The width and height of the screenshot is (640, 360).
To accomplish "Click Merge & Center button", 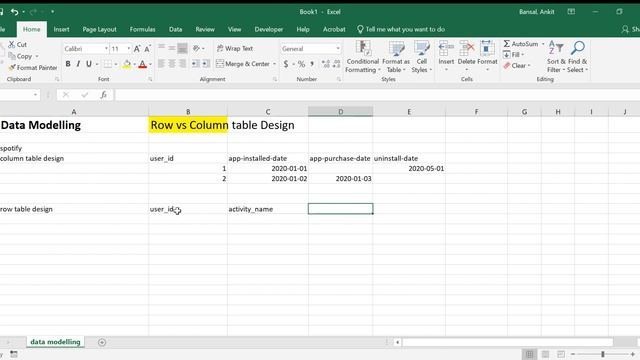I will 243,64.
